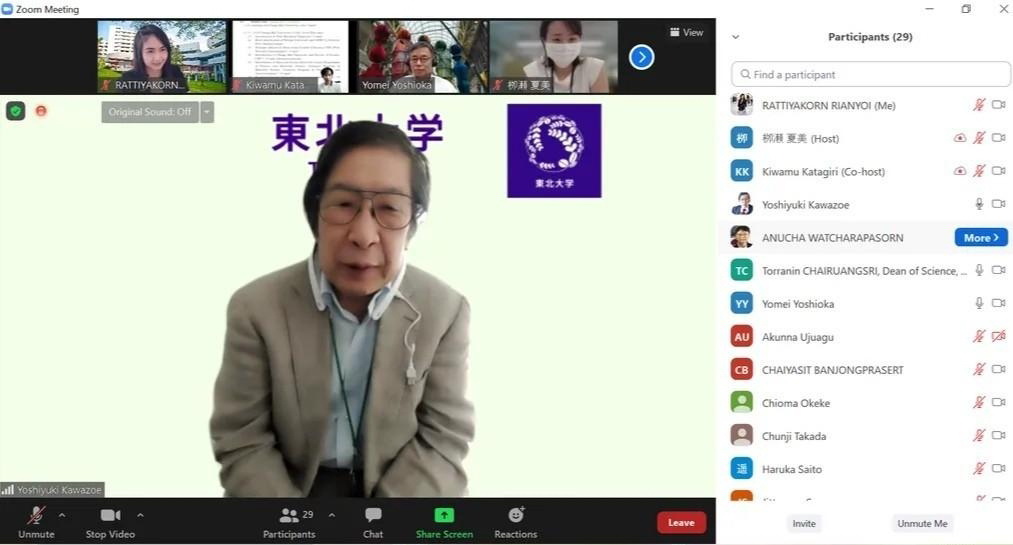This screenshot has width=1013, height=545.
Task: Toggle Unmute microphone in toolbar
Action: [x=36, y=522]
